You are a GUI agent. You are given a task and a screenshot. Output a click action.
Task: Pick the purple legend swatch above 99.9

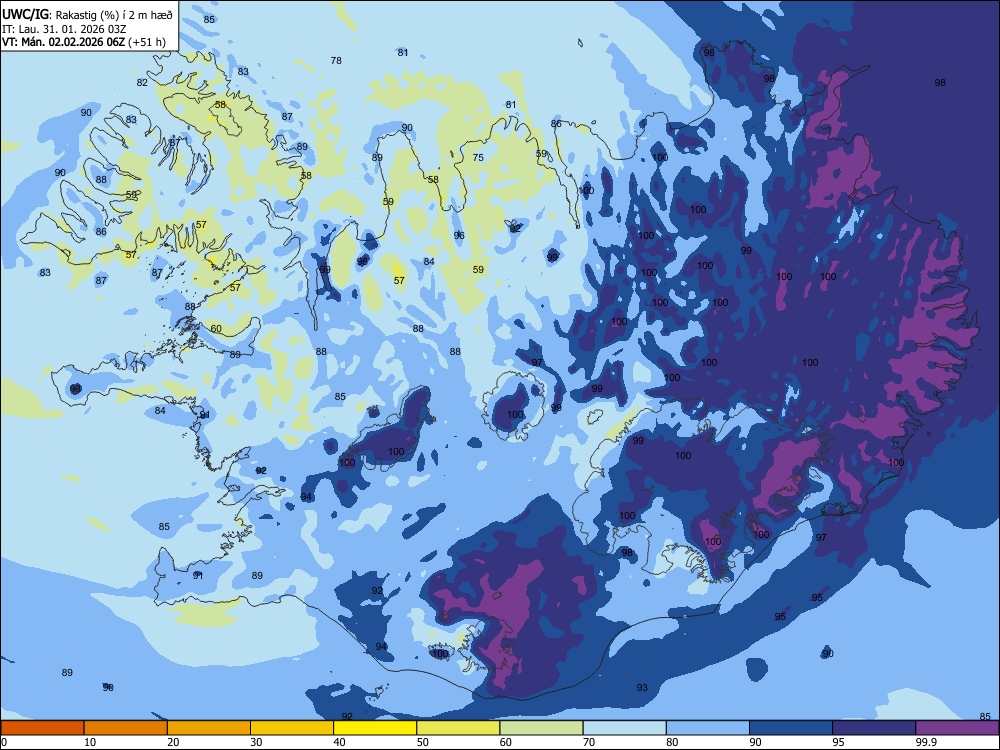957,728
